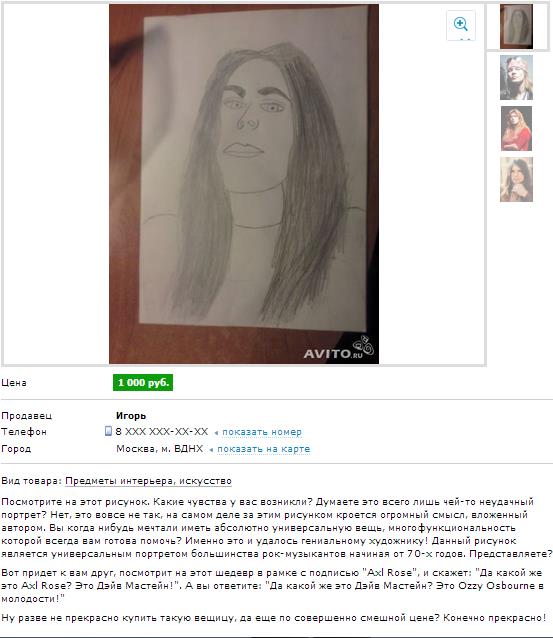The image size is (553, 638).
Task: Click the arrow before "показать номер"
Action: coord(216,433)
